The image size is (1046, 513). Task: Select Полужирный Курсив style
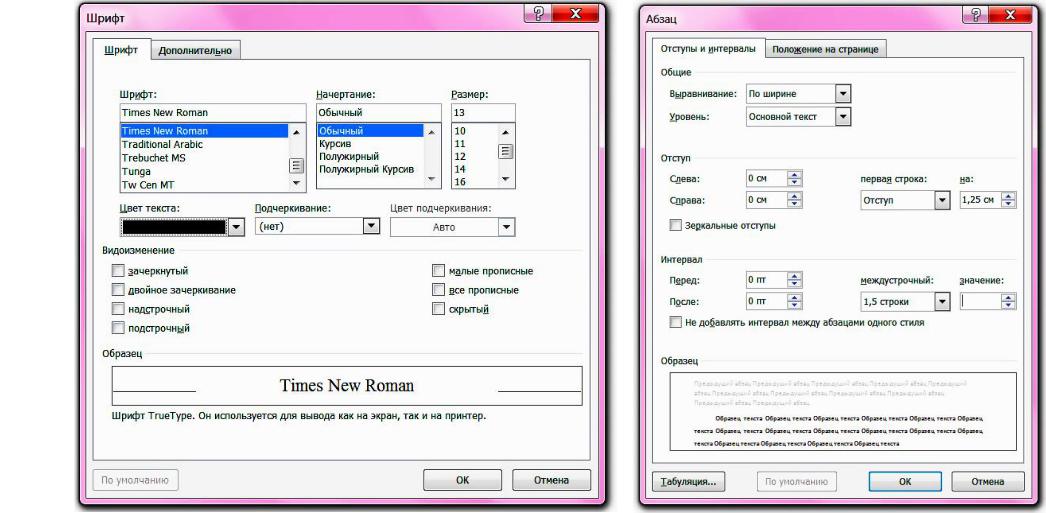pos(370,169)
